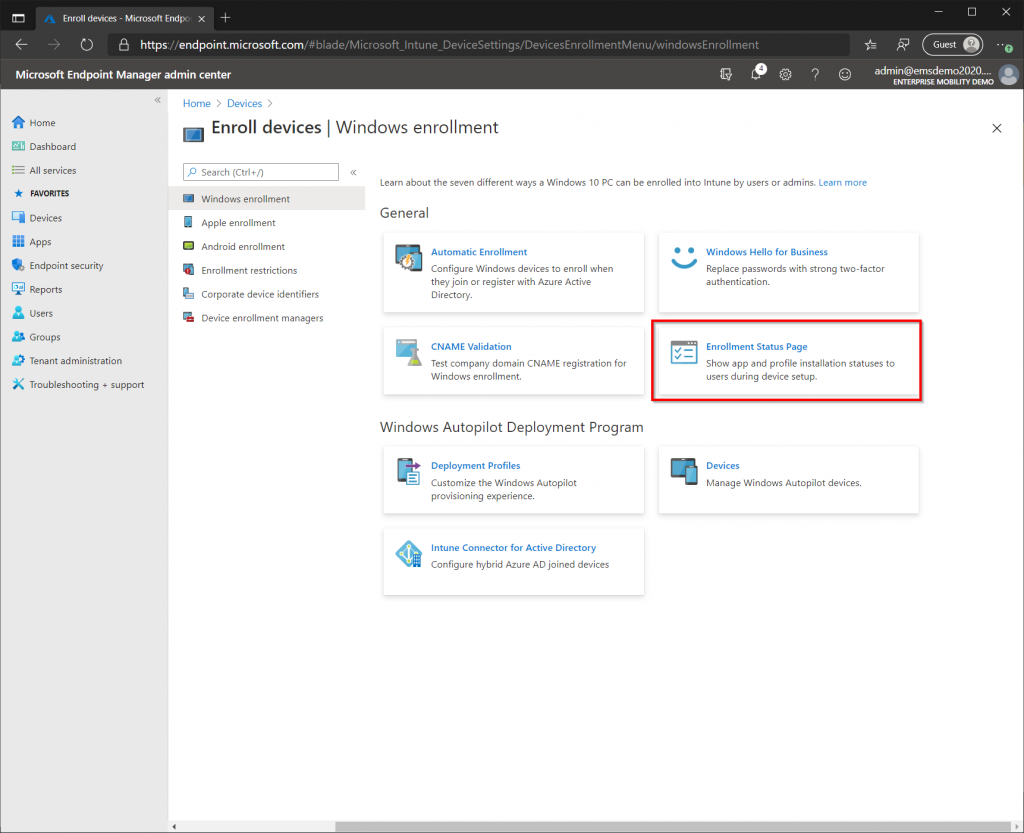Screen dimensions: 1024x833
Task: Open CNAME Validation
Action: (x=471, y=347)
